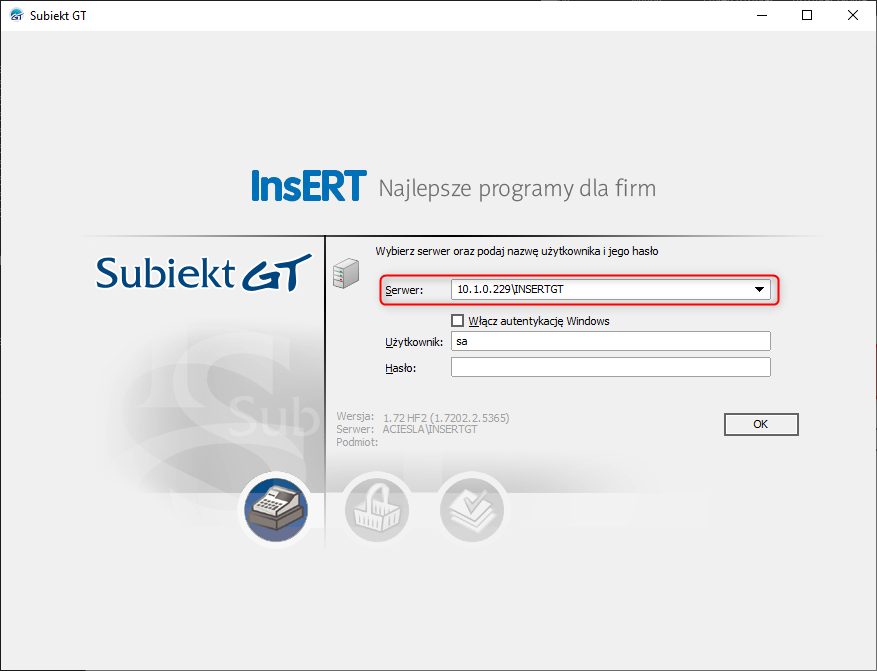Select the cash register Subiekt GT icon
Screen dimensions: 877x671
(276, 509)
